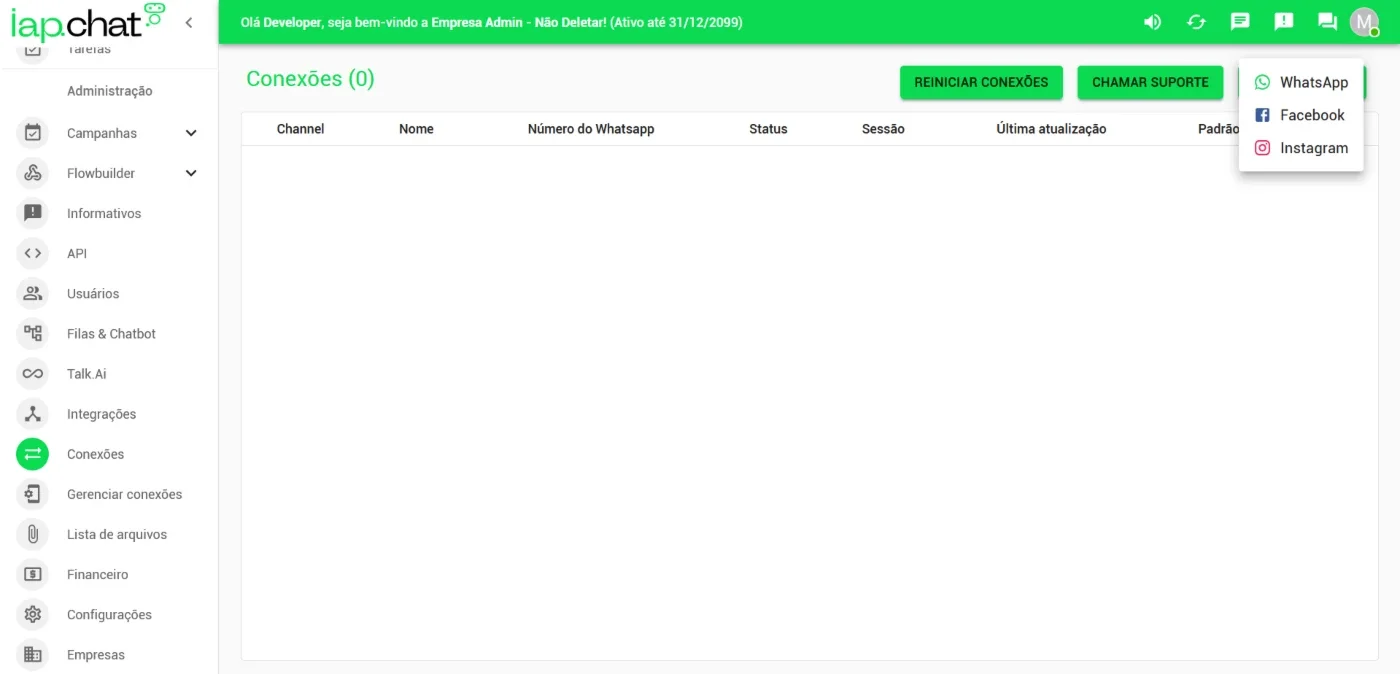Click the Número do Whatsapp column header
The image size is (1400, 674).
591,129
